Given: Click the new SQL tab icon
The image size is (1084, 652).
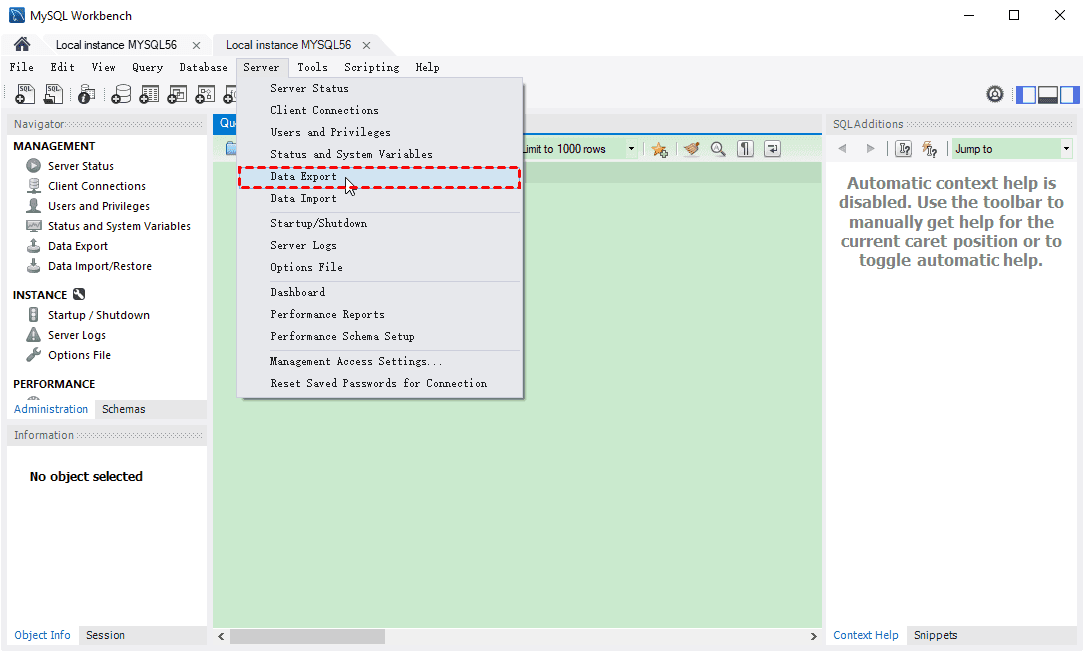Looking at the screenshot, I should point(25,94).
